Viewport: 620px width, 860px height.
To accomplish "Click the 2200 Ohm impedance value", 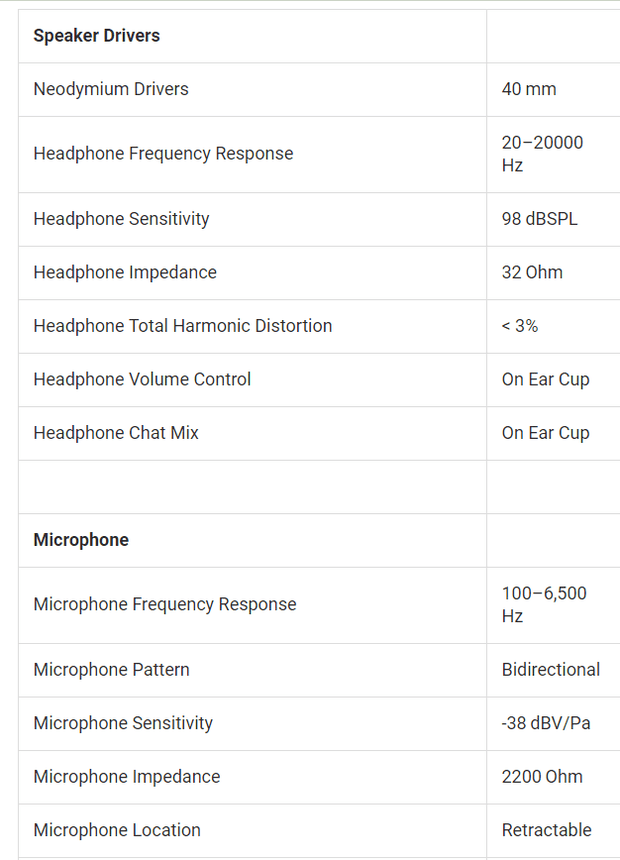I will 542,776.
